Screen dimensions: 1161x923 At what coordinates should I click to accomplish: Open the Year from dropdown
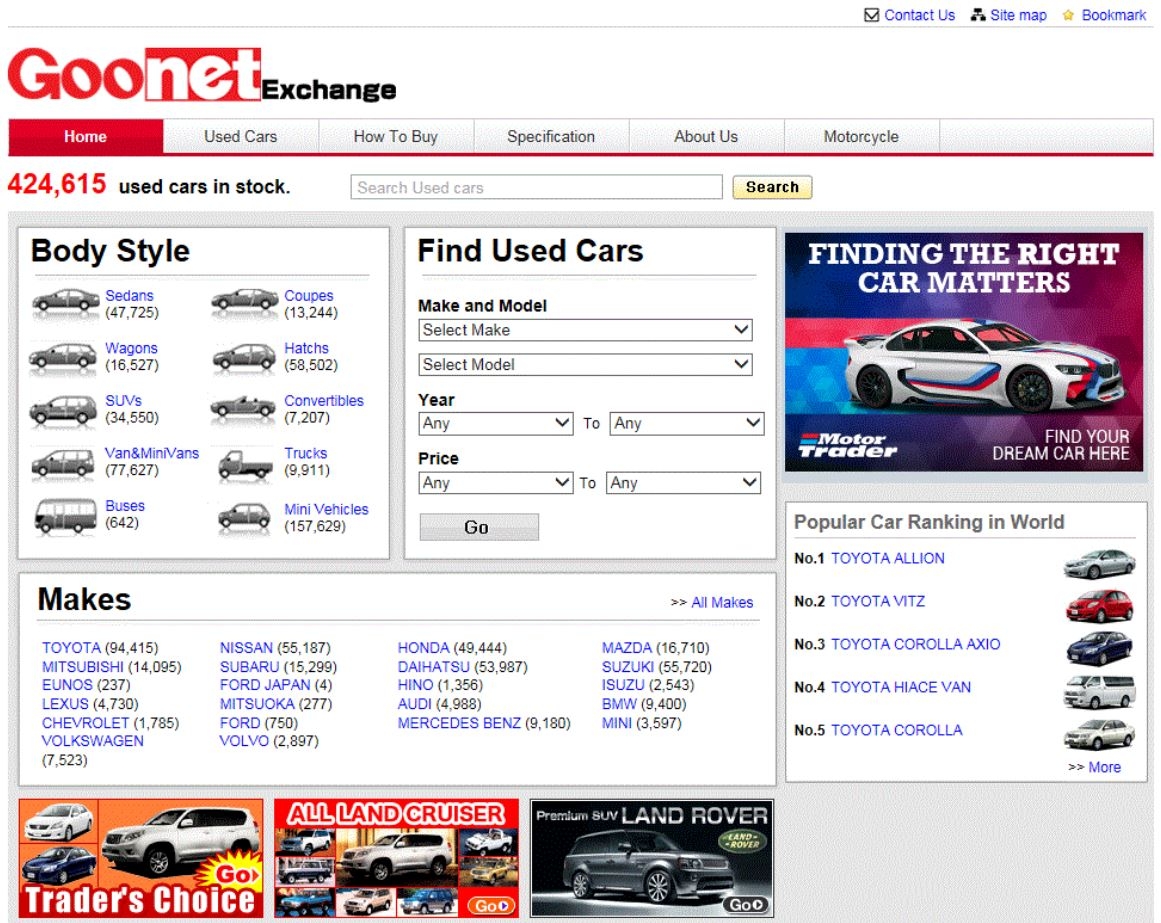tap(496, 423)
